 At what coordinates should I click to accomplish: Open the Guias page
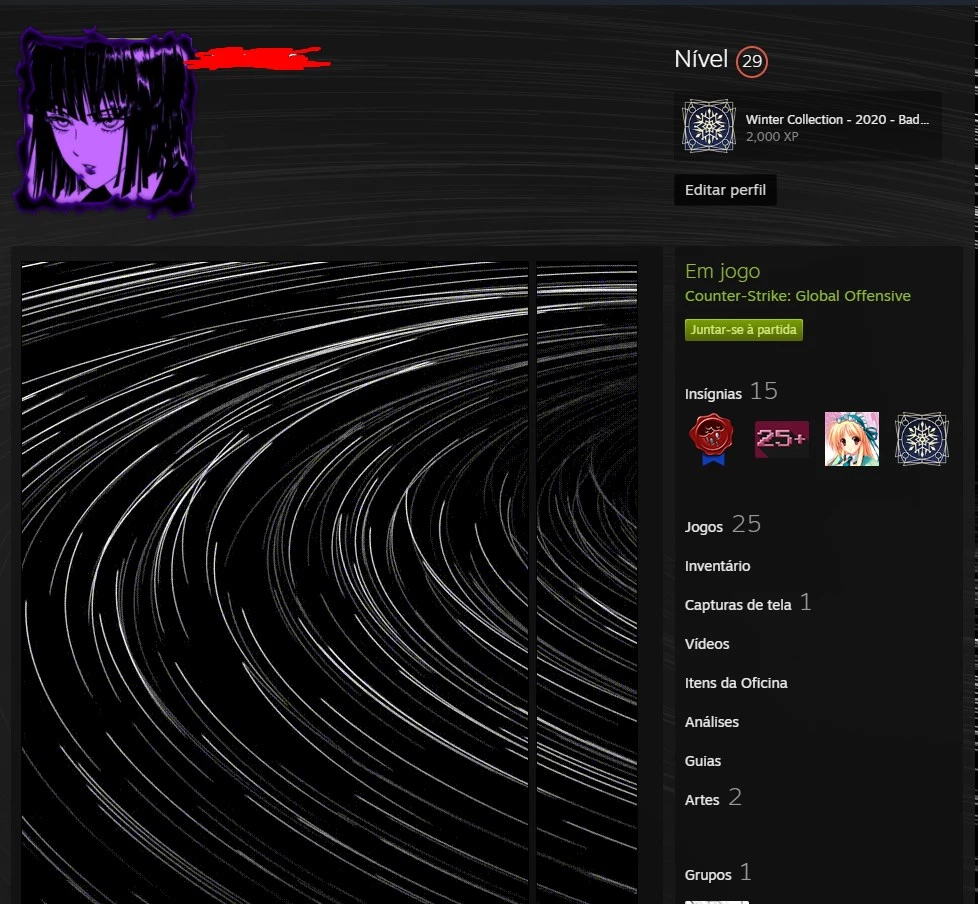coord(703,761)
